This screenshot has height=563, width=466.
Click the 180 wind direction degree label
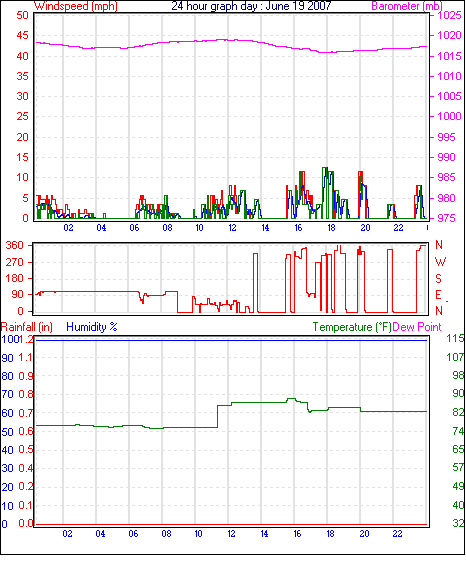coord(15,279)
